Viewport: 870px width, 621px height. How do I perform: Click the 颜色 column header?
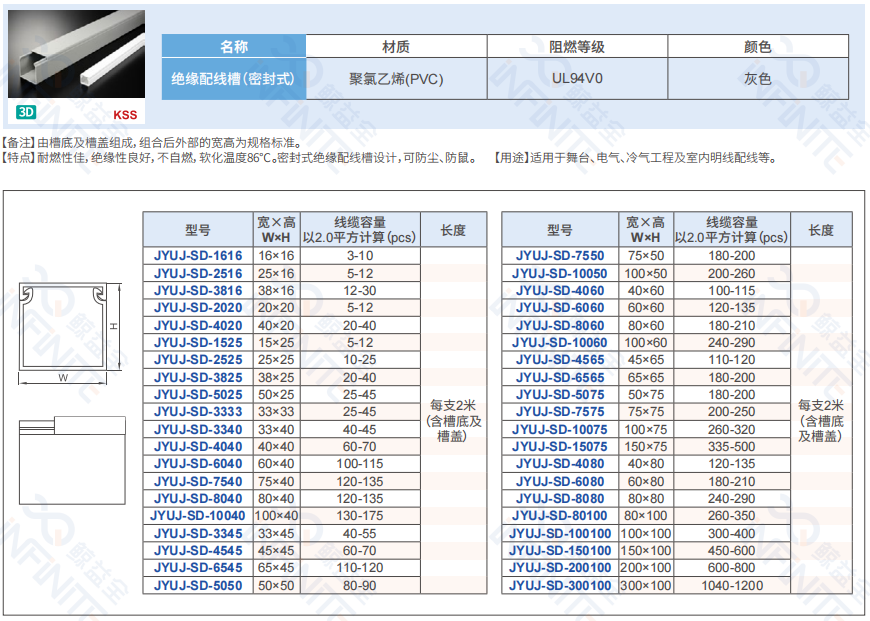(x=757, y=47)
